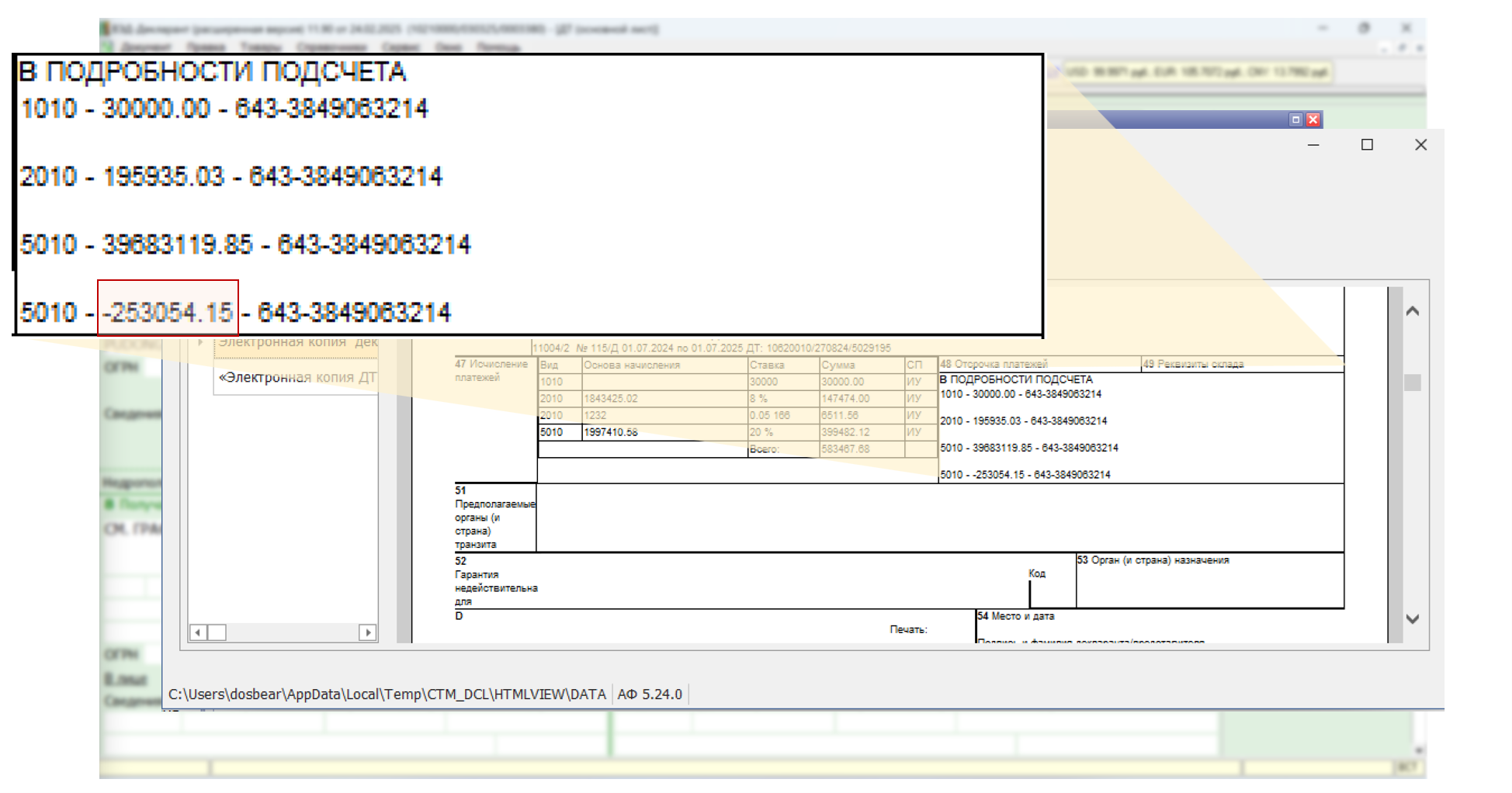Select «Электронная копия ДТ» tree item
Viewport: 1512px width, 793px height.
click(x=297, y=378)
